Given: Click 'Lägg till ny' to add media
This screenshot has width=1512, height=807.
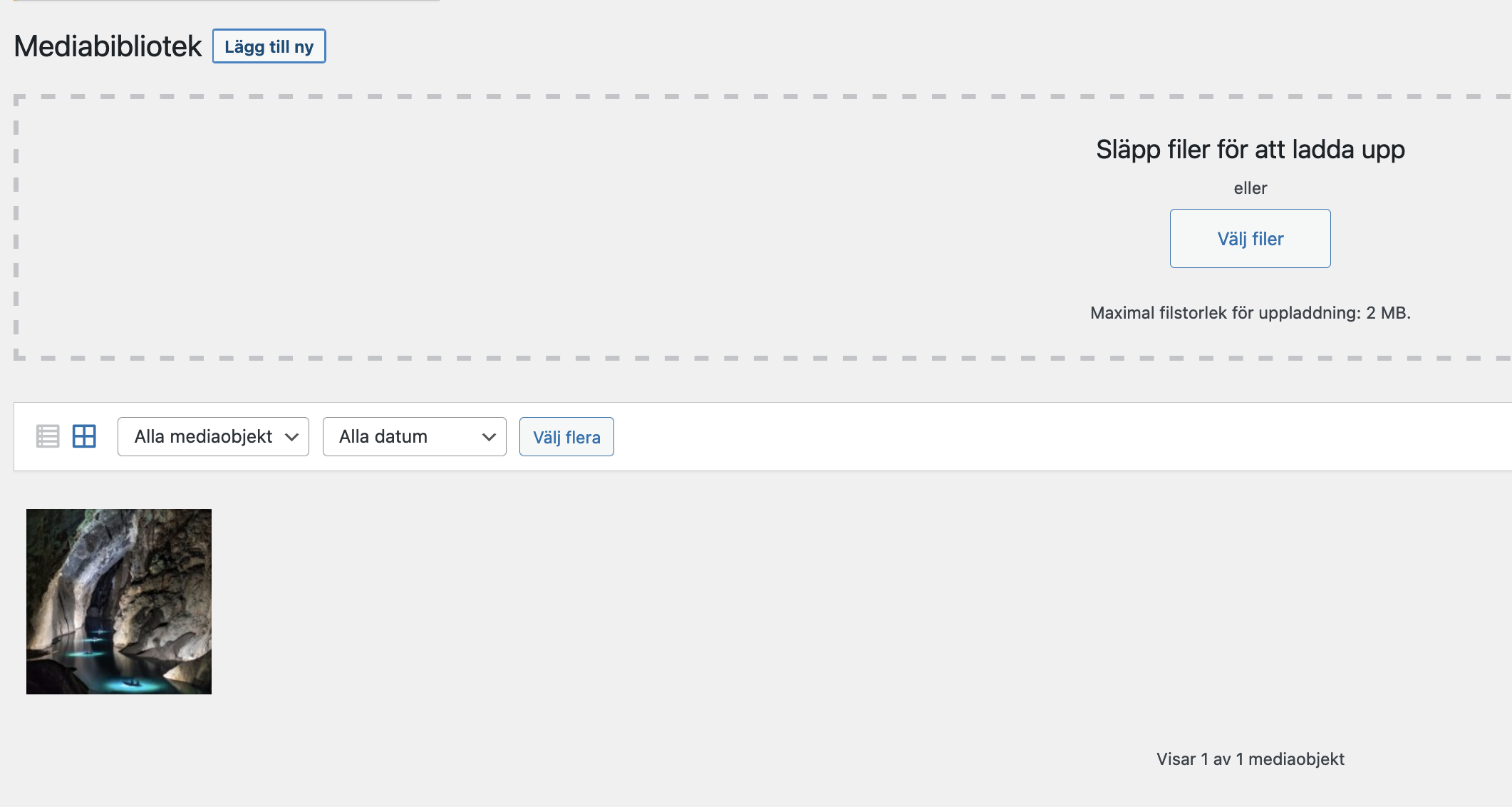Looking at the screenshot, I should pos(269,46).
